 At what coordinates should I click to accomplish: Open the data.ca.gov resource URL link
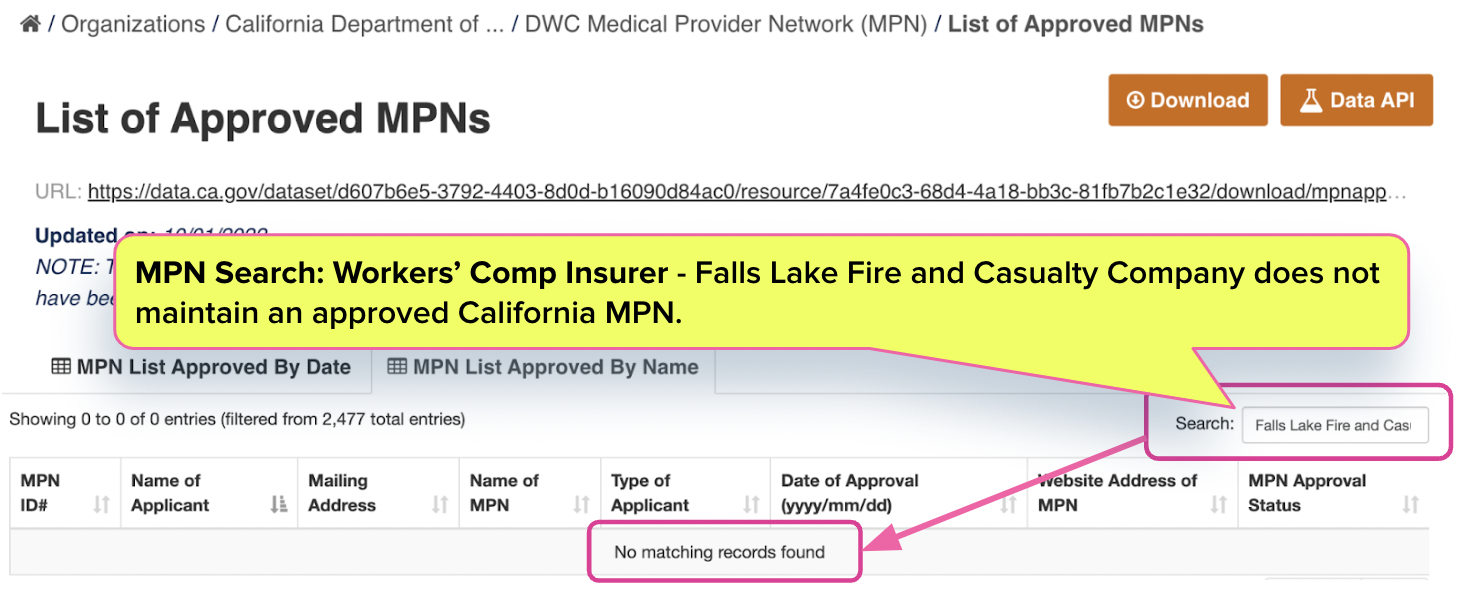[x=747, y=191]
